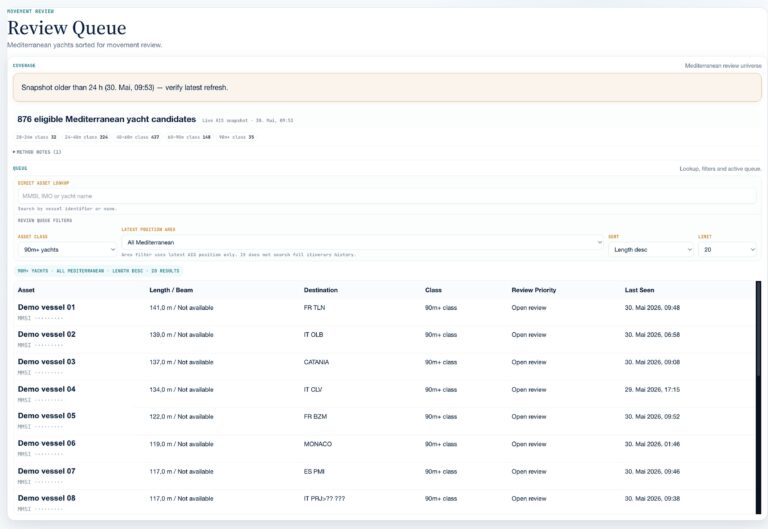Click the Mediterranean review universe label

tap(723, 66)
